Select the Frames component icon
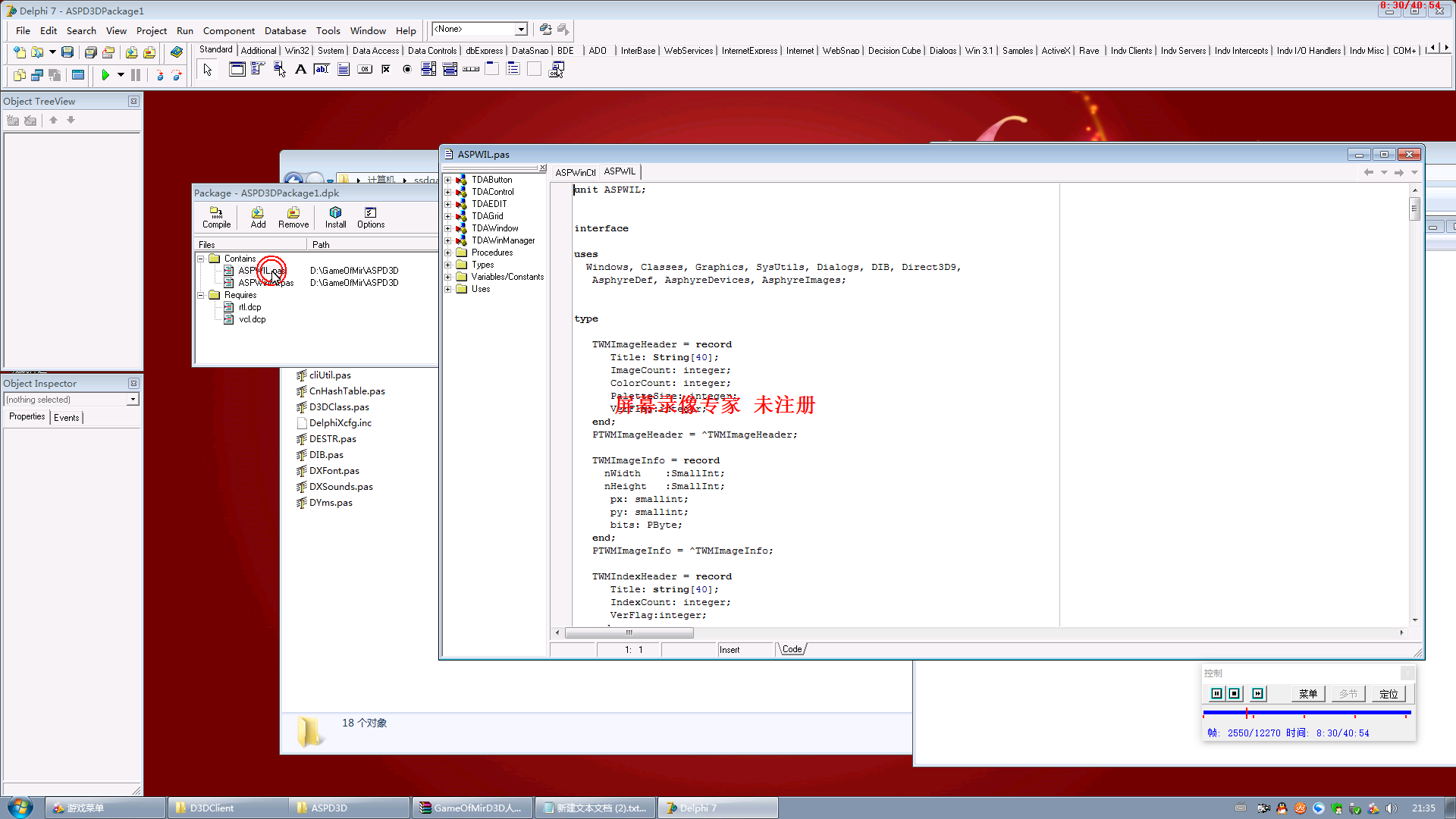 point(237,69)
